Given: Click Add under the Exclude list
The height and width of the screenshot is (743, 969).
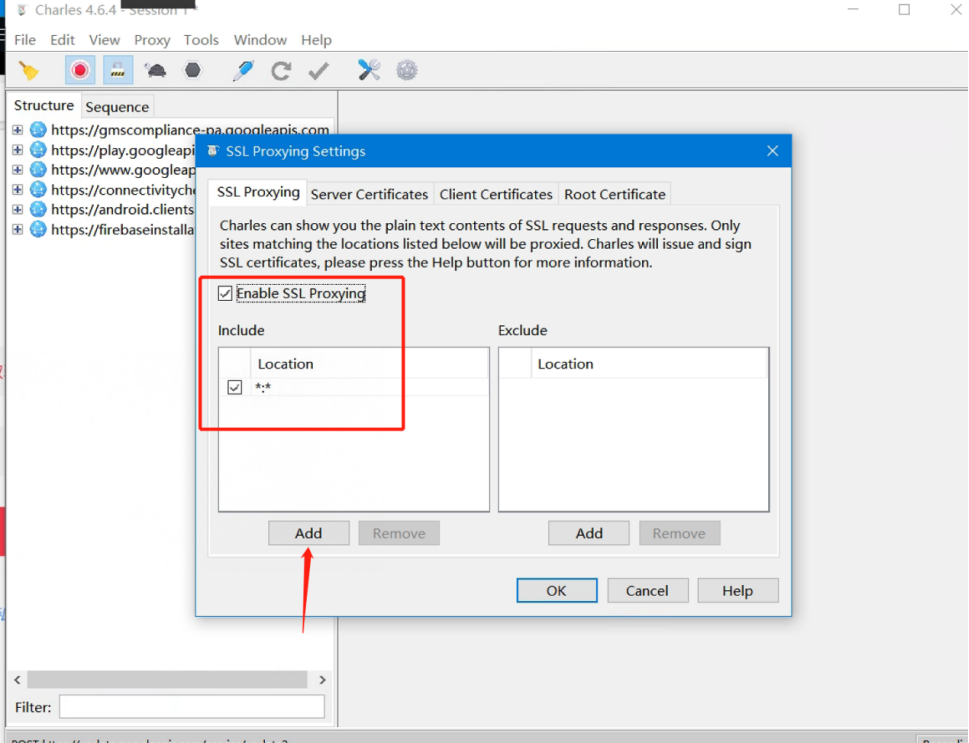Looking at the screenshot, I should click(589, 533).
